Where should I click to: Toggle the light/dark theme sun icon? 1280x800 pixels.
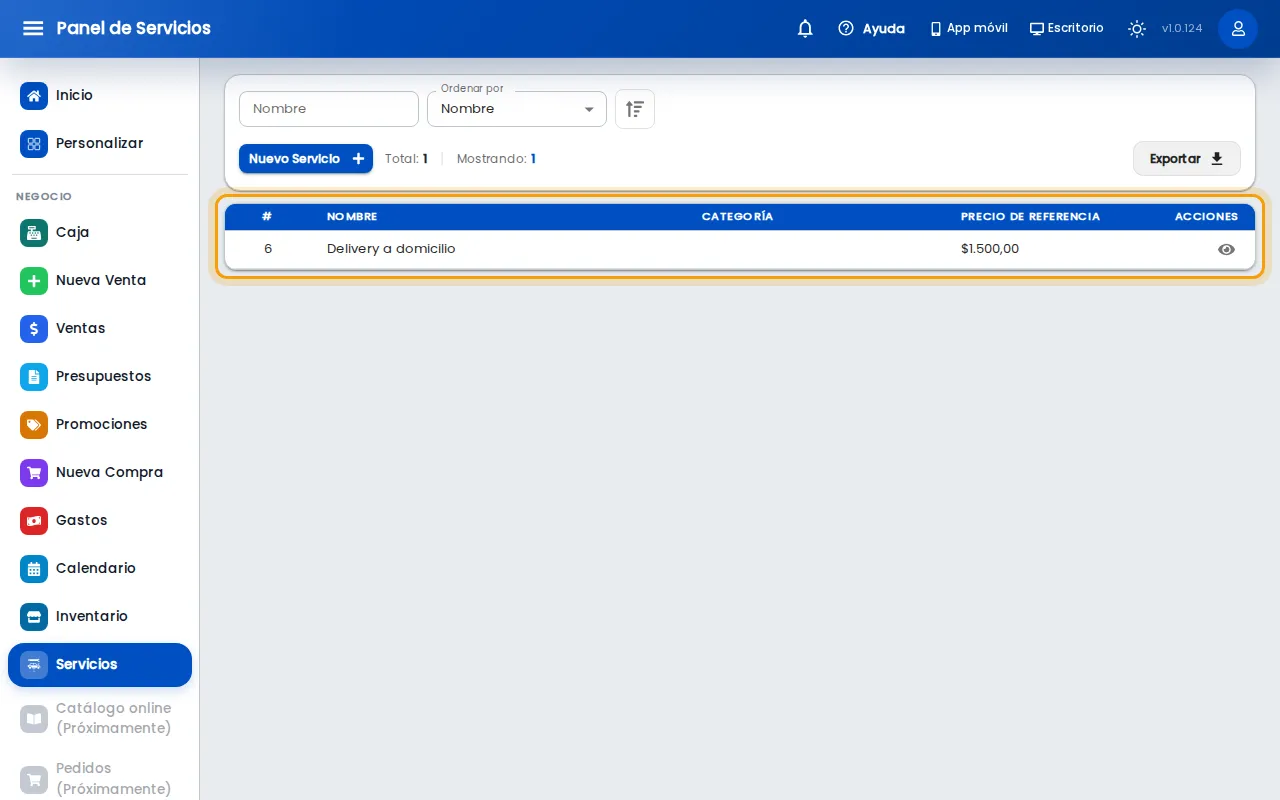[1137, 29]
